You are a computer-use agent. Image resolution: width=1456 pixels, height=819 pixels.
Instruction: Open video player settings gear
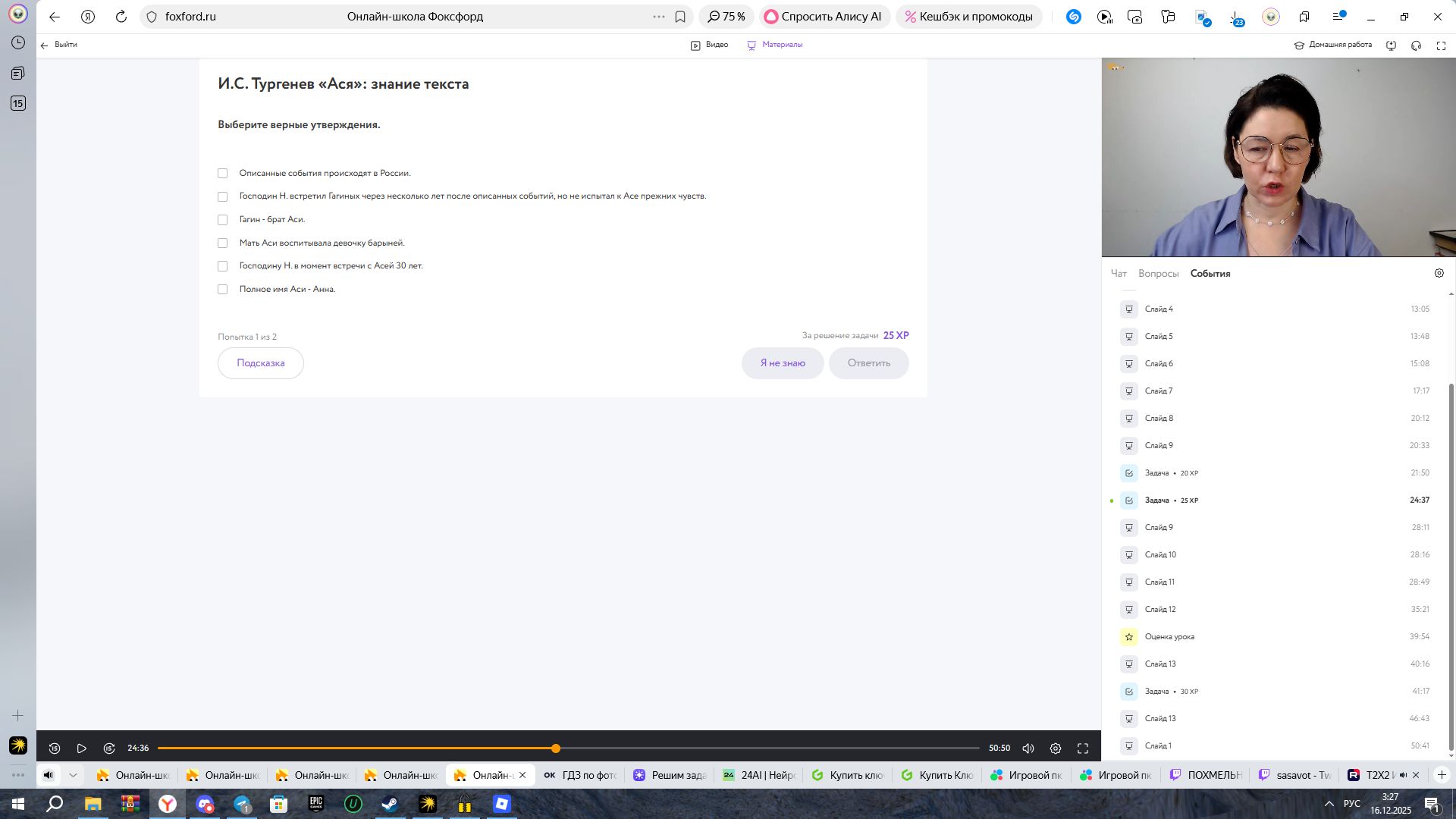pyautogui.click(x=1056, y=748)
